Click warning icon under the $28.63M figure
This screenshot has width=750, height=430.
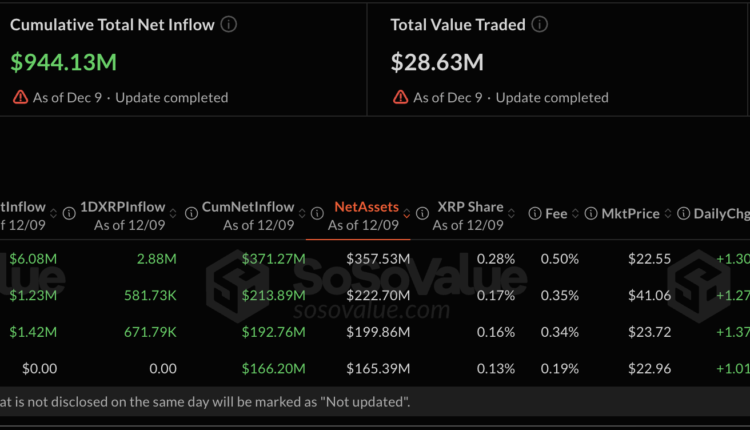tap(400, 97)
